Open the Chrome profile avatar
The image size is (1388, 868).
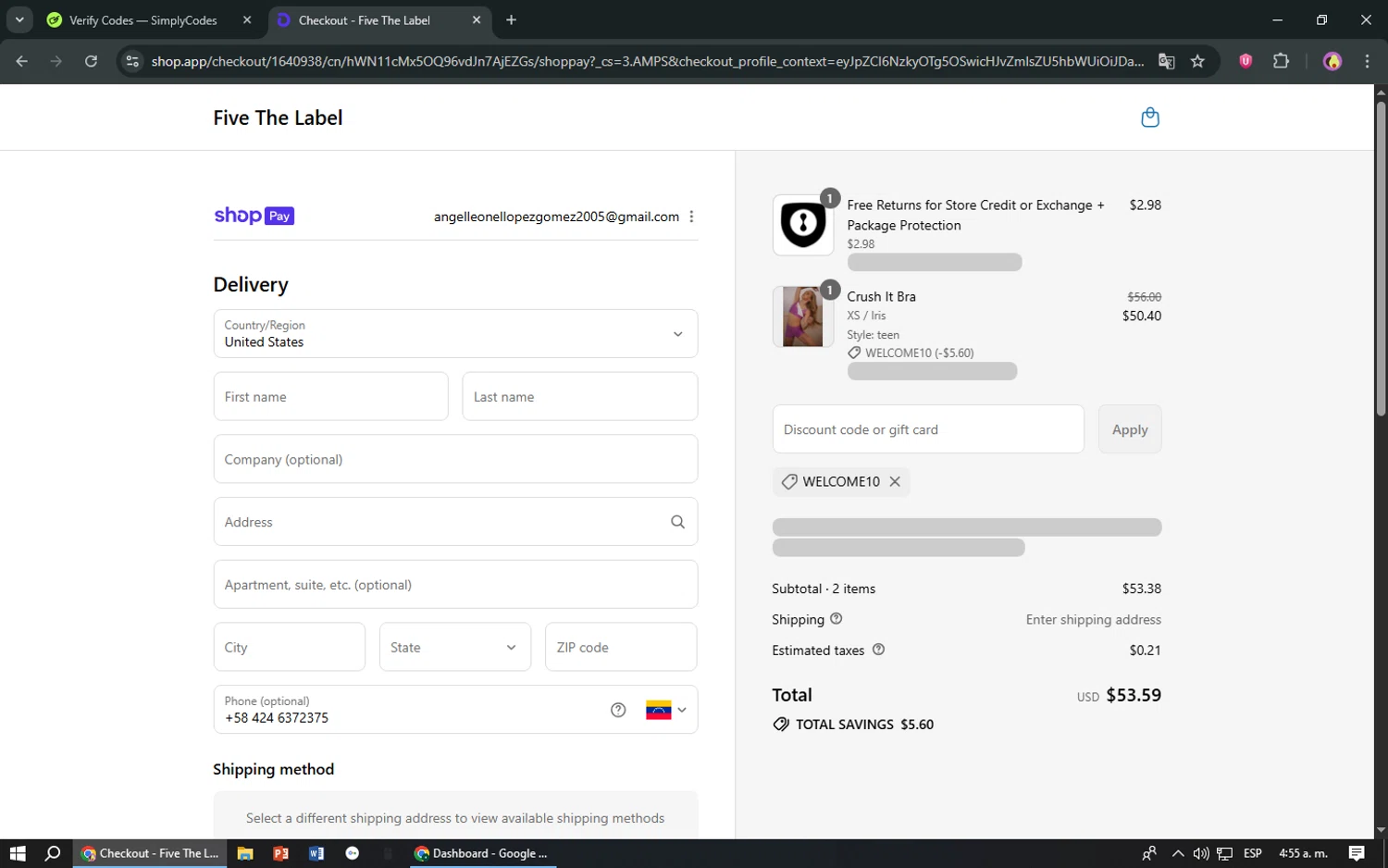(1332, 61)
